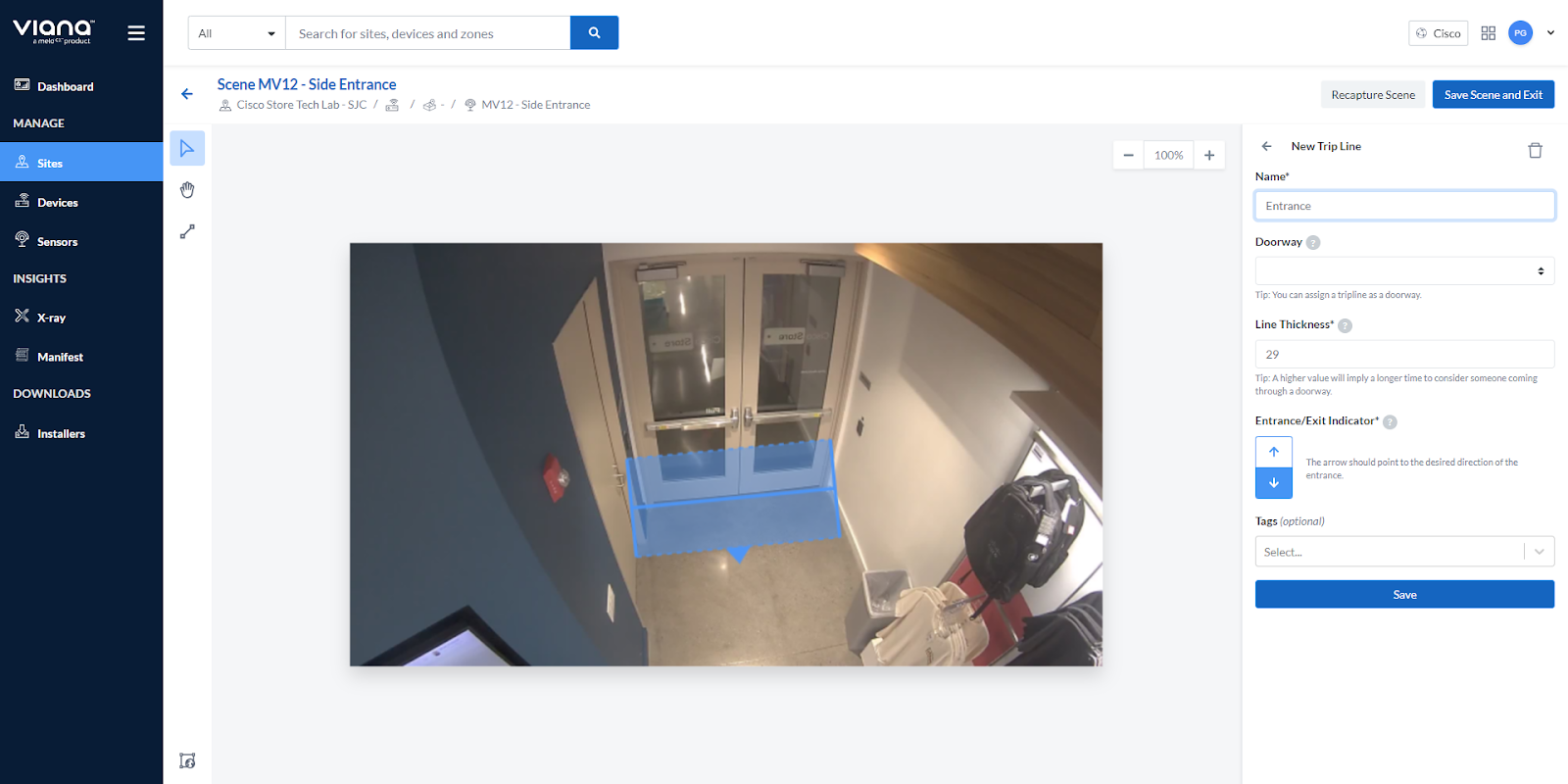1568x784 pixels.
Task: Zoom in with the plus button
Action: [1209, 155]
